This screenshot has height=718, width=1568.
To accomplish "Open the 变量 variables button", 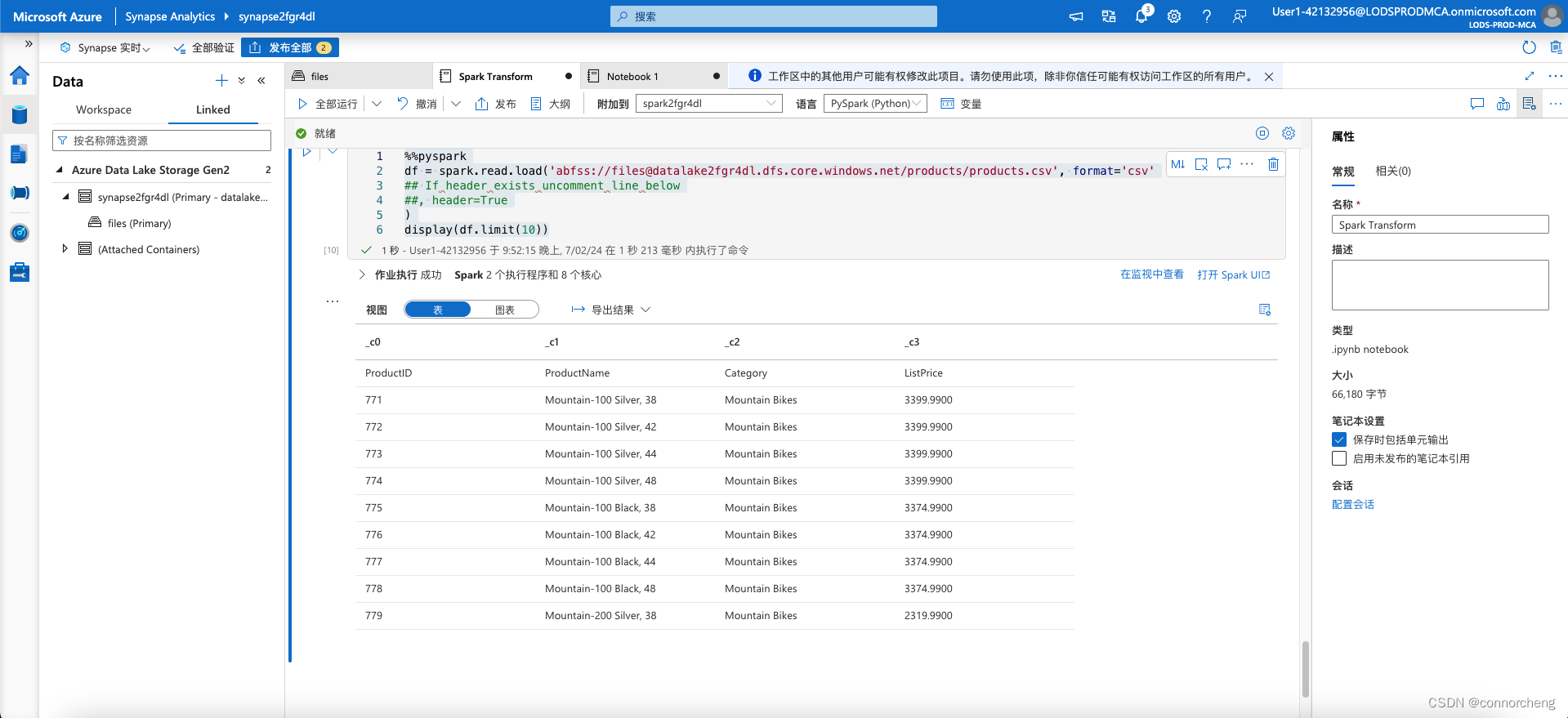I will tap(961, 104).
